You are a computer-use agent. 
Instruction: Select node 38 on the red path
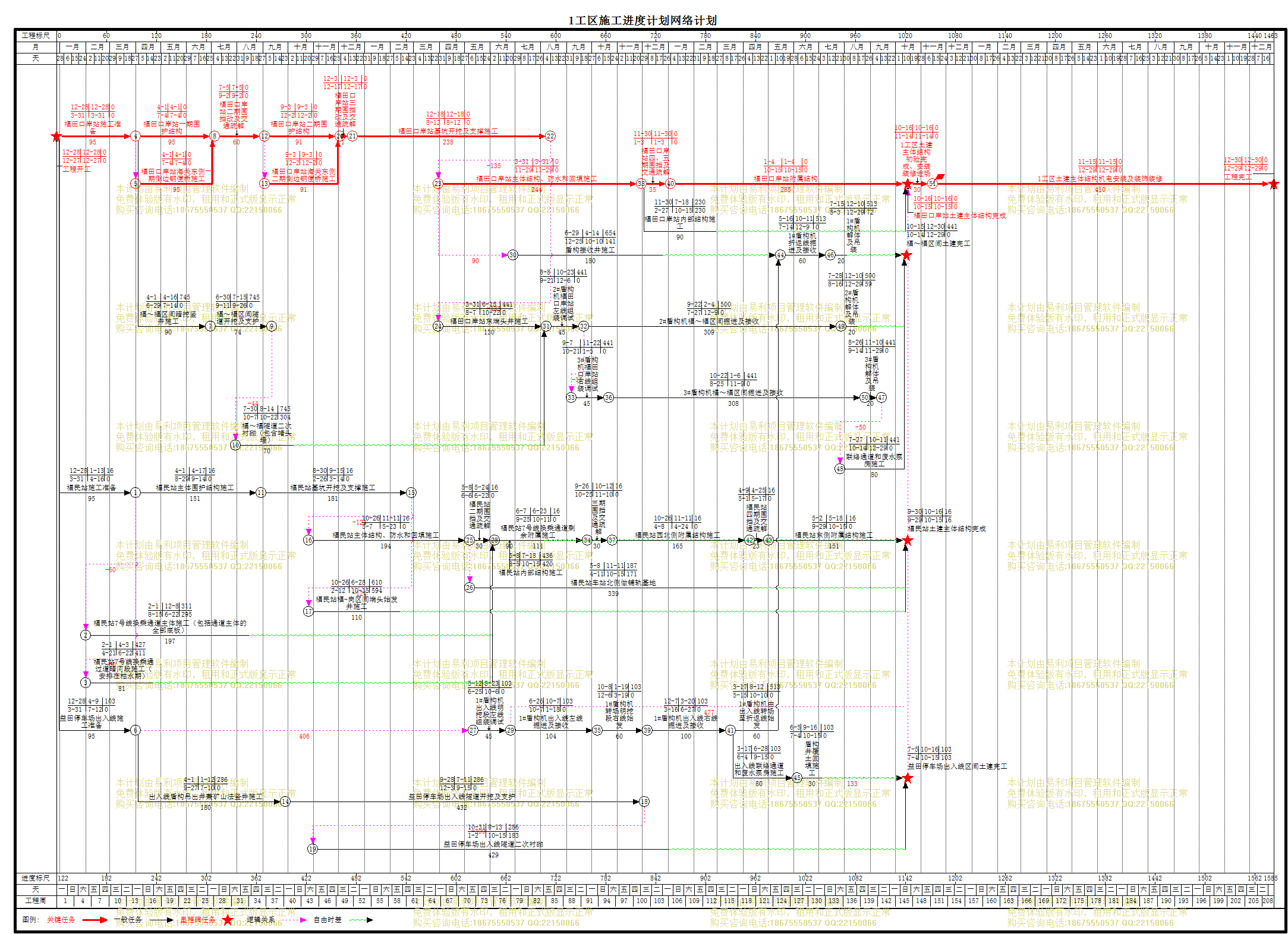[641, 184]
